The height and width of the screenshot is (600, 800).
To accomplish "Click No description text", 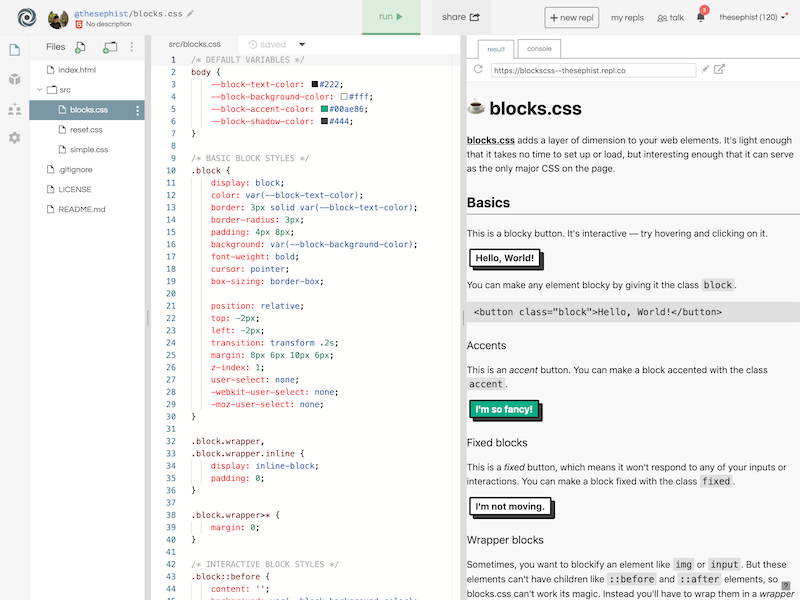I will point(108,24).
